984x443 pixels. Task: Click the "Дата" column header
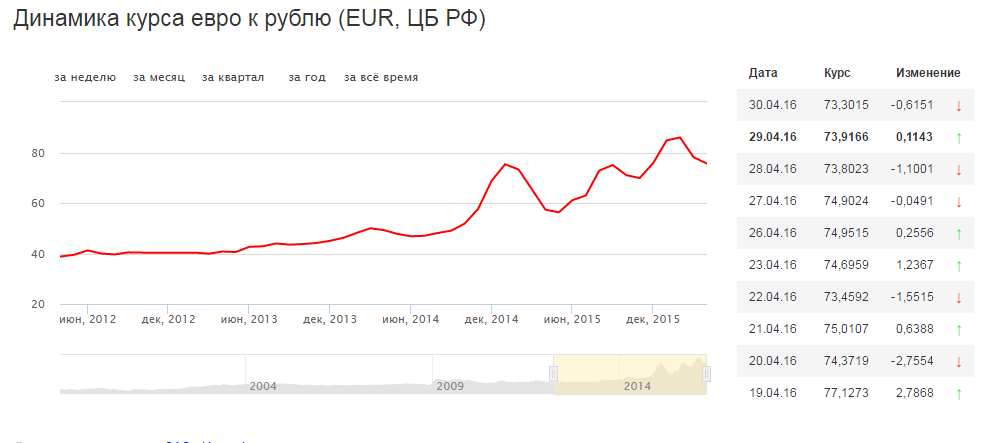pyautogui.click(x=763, y=73)
